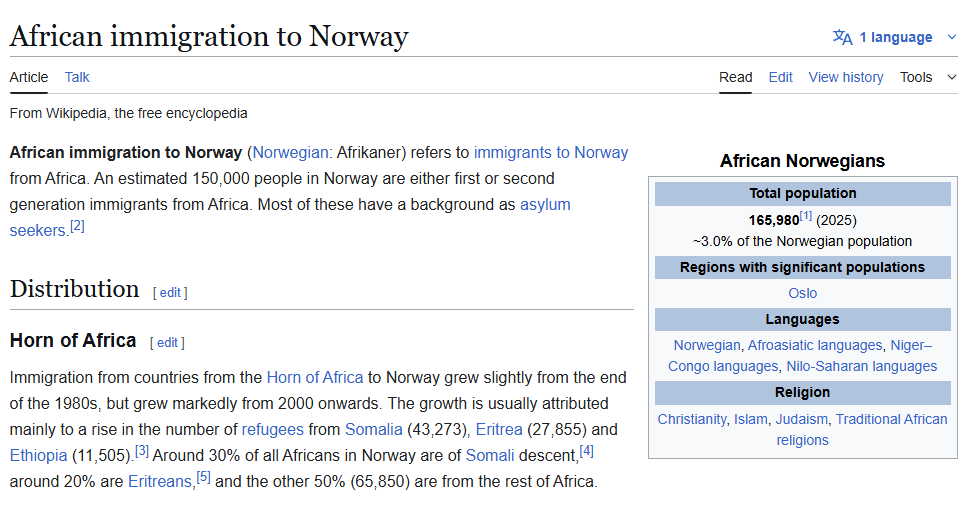Image resolution: width=970 pixels, height=511 pixels.
Task: Edit the Distribution section
Action: pyautogui.click(x=170, y=292)
